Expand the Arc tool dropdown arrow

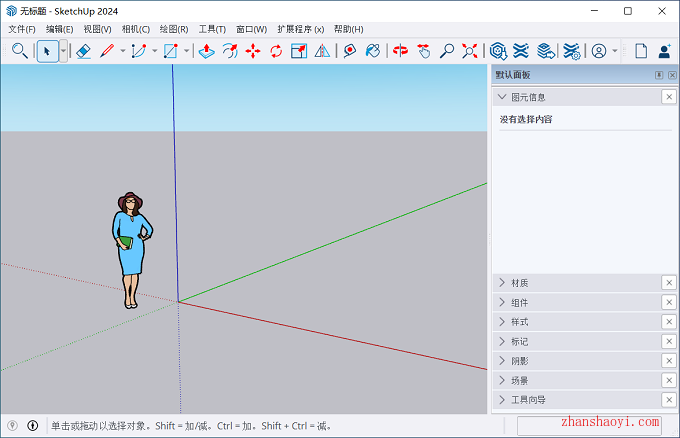155,51
